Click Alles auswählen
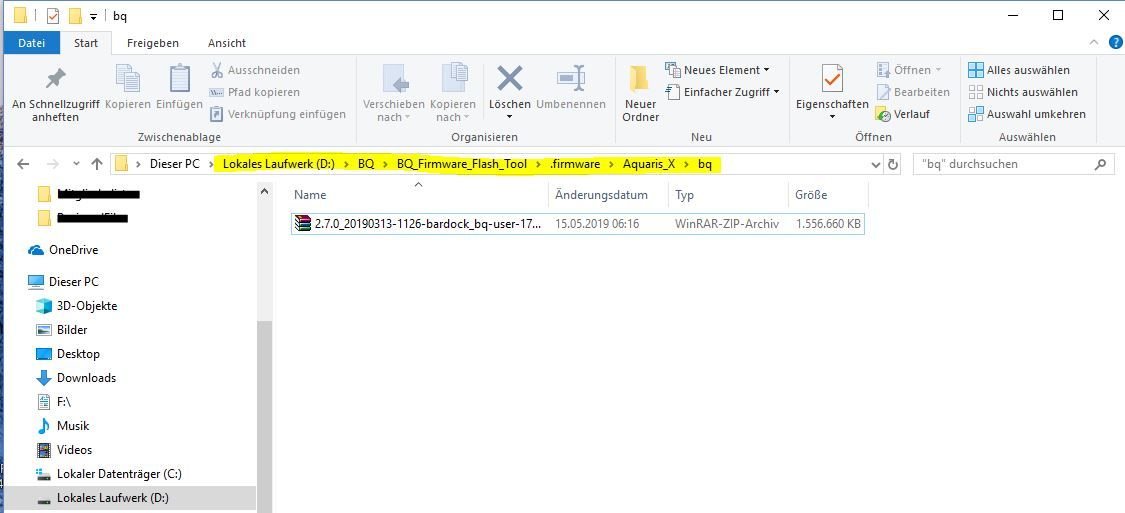Image resolution: width=1125 pixels, height=513 pixels. (x=1019, y=70)
